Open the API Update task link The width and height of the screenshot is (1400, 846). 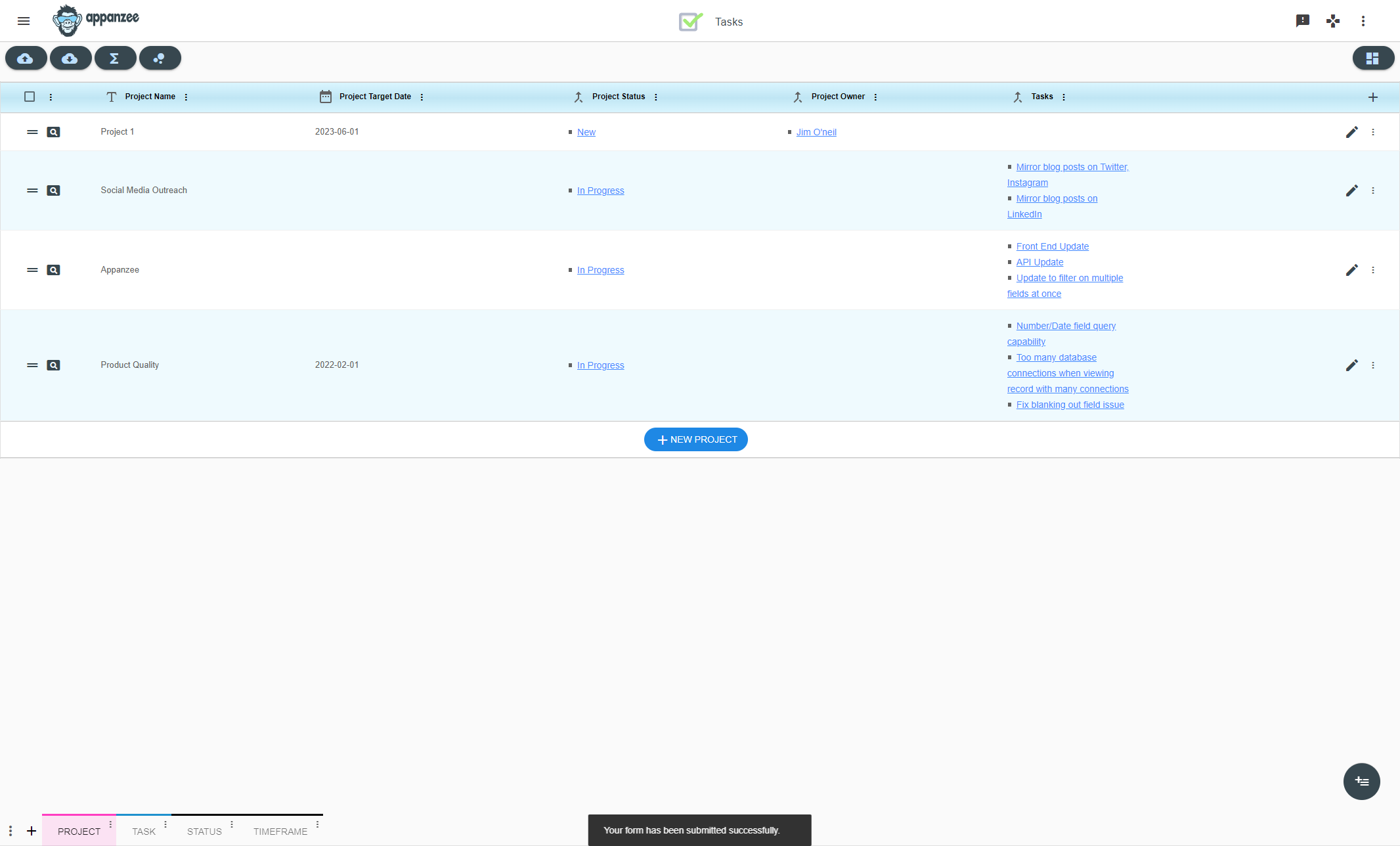click(x=1039, y=262)
